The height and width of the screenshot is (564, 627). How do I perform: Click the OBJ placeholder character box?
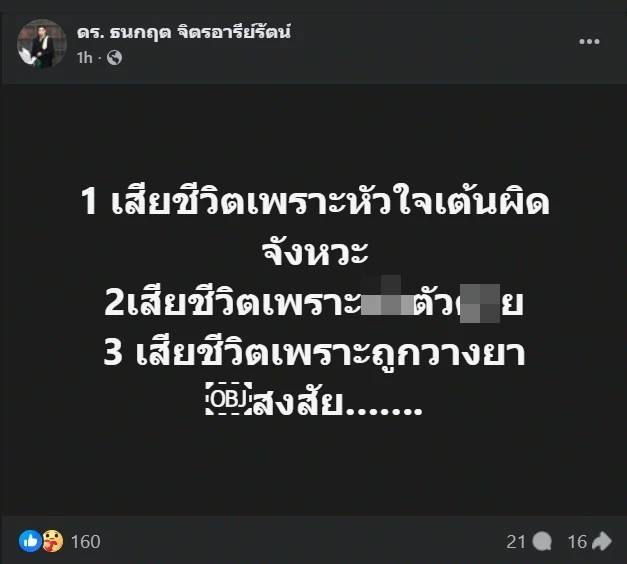click(229, 399)
